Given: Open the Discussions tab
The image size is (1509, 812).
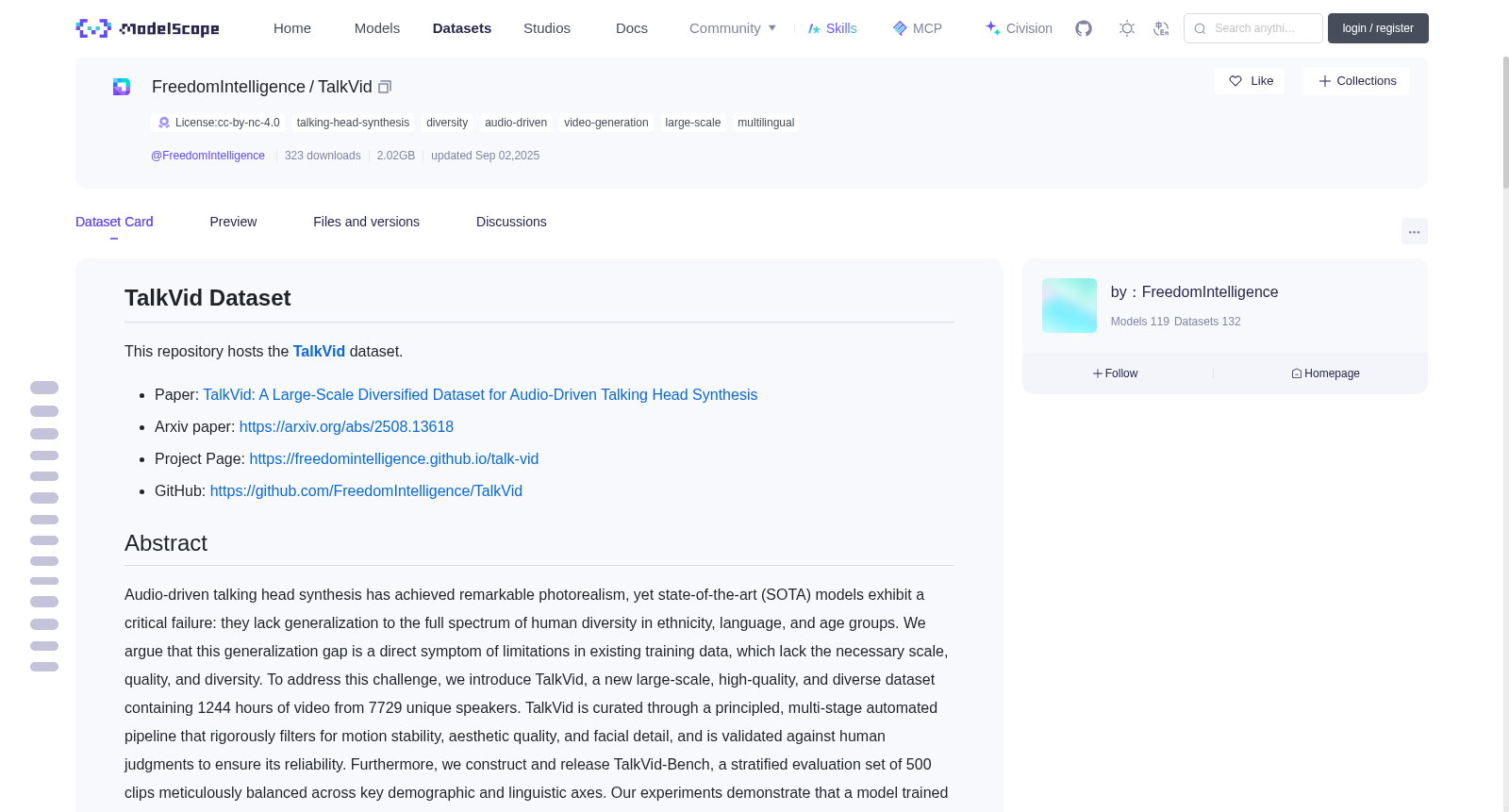Looking at the screenshot, I should [511, 222].
